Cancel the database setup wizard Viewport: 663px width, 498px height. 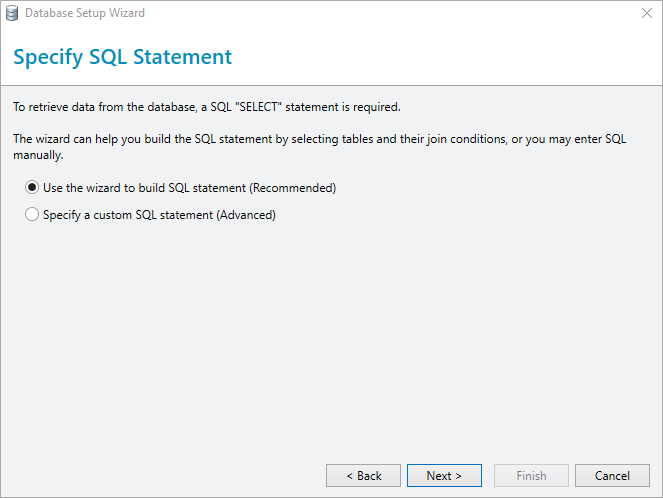(x=612, y=476)
